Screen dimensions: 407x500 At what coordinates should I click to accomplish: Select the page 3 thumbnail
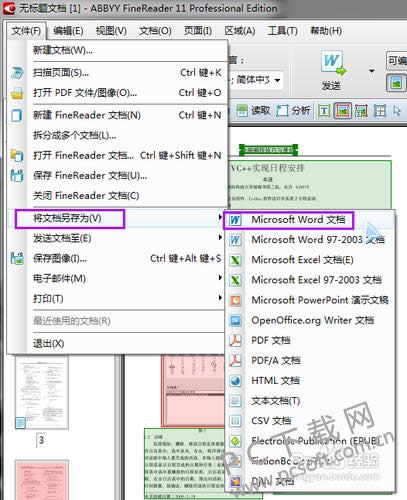[42, 392]
